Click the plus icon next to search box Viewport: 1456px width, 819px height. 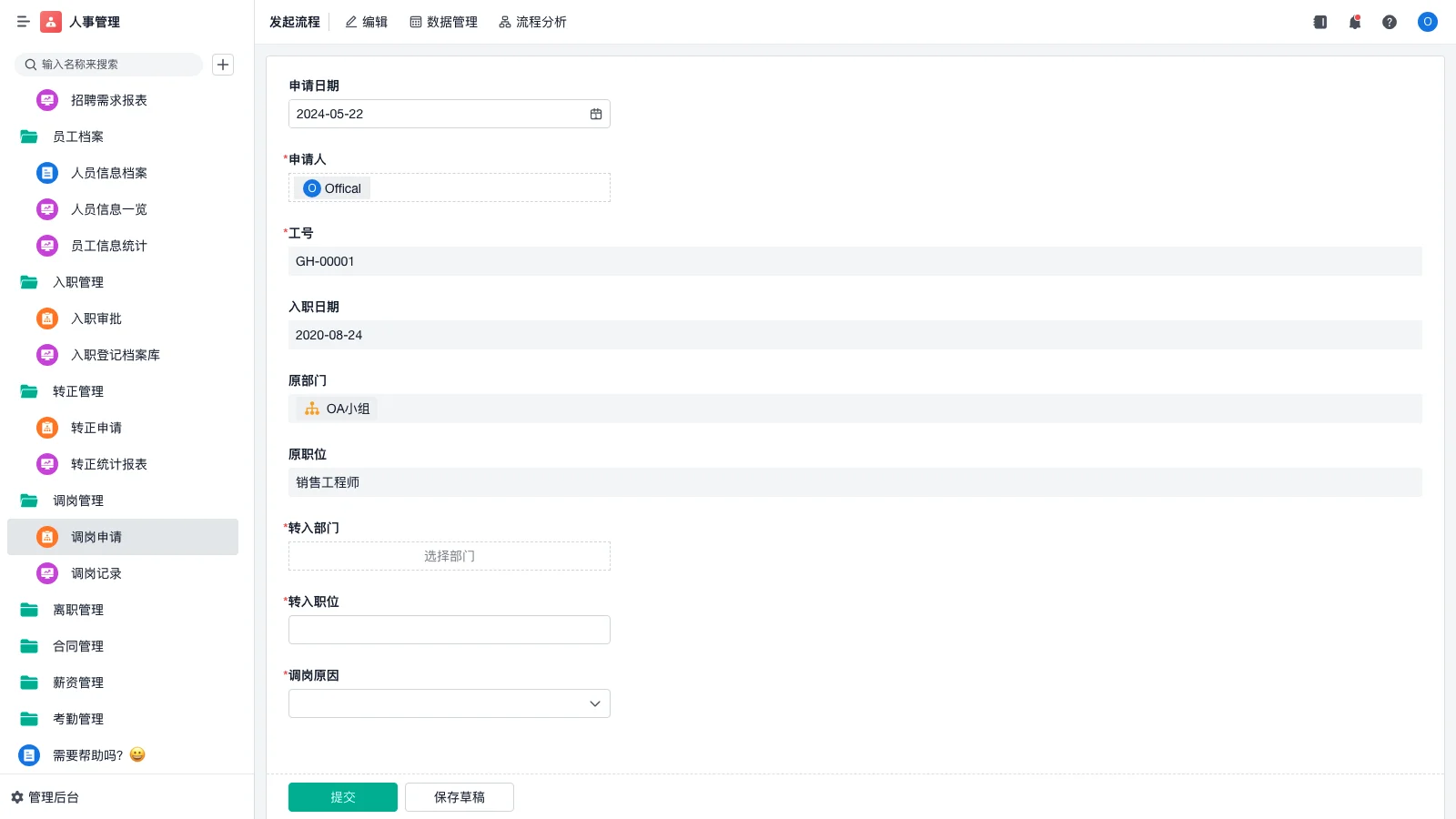223,65
